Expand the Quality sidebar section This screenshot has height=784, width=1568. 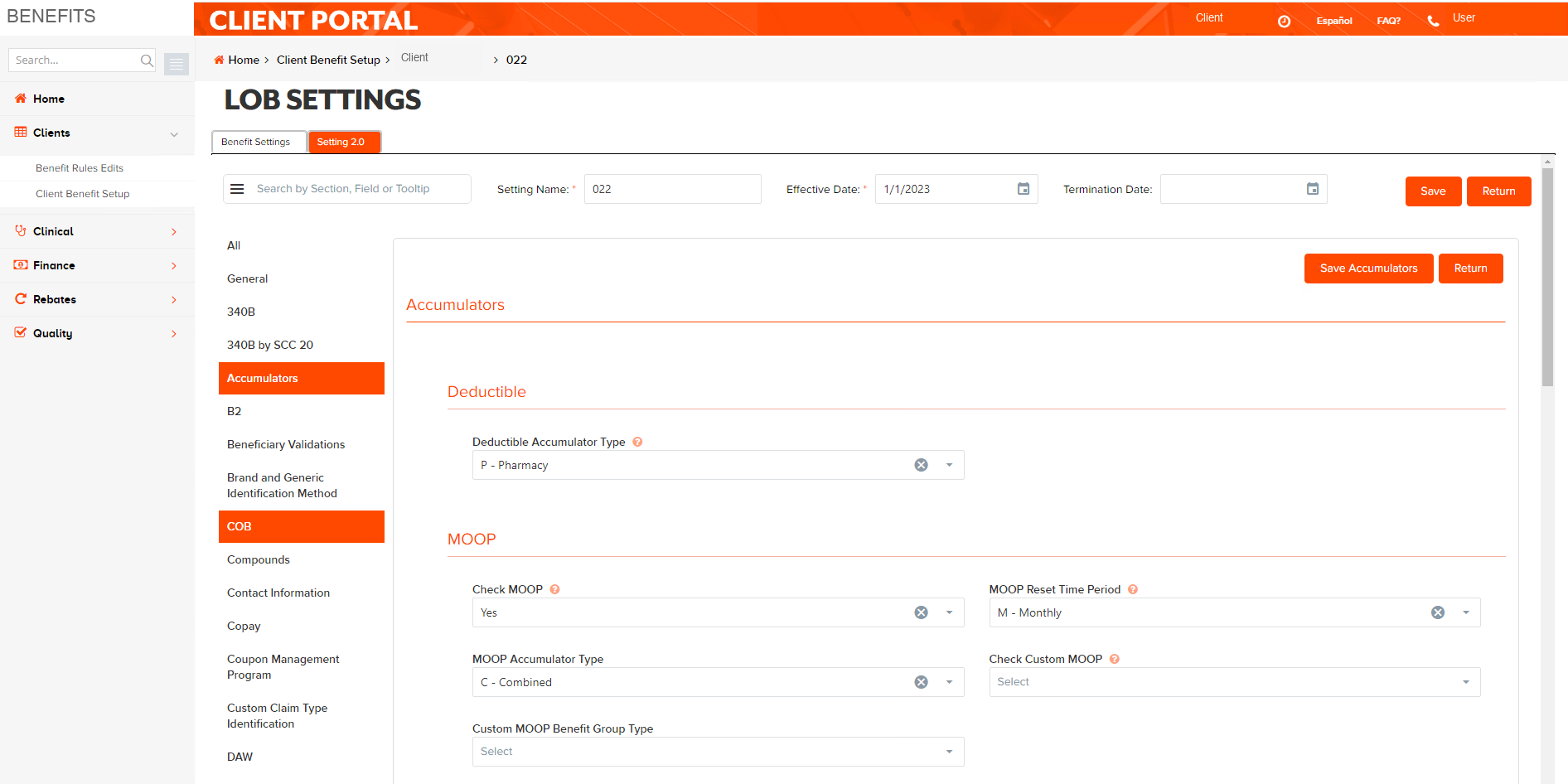tap(174, 334)
